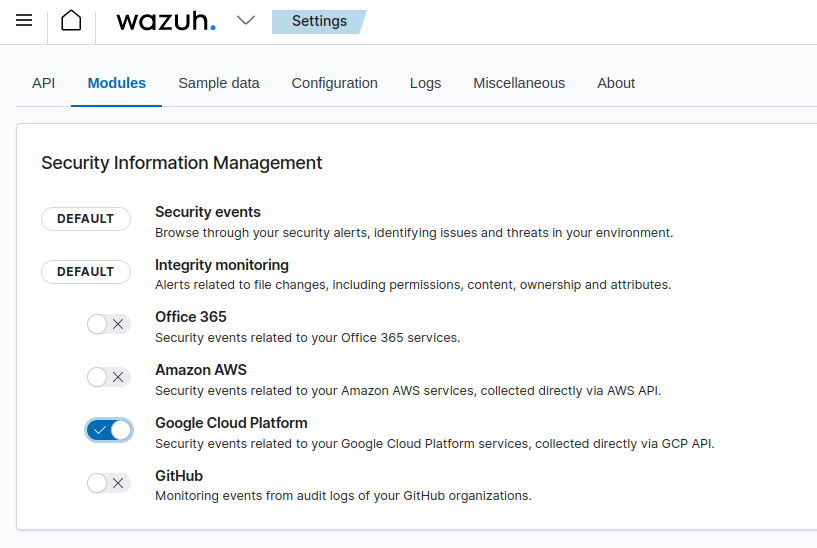
Task: Go to the home icon
Action: click(71, 21)
